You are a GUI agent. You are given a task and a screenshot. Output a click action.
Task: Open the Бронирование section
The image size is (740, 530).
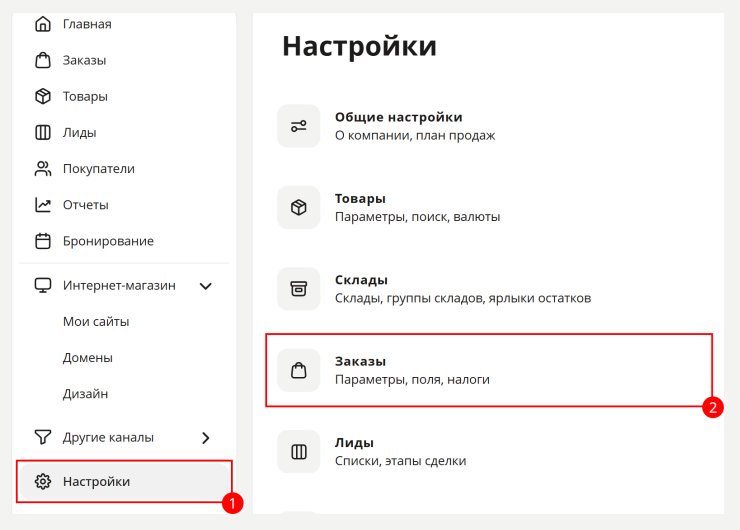point(109,241)
